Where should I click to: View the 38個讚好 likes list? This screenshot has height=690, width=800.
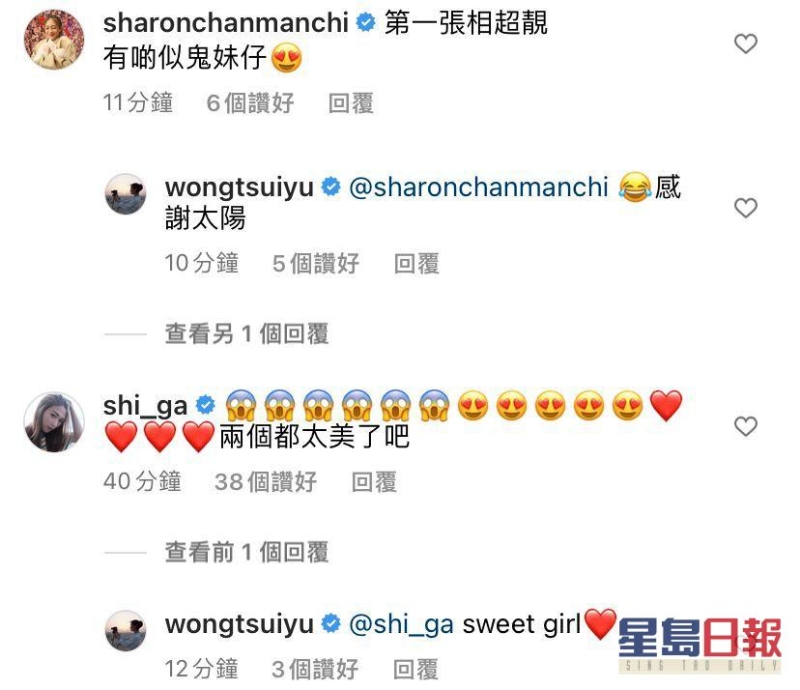(x=266, y=482)
